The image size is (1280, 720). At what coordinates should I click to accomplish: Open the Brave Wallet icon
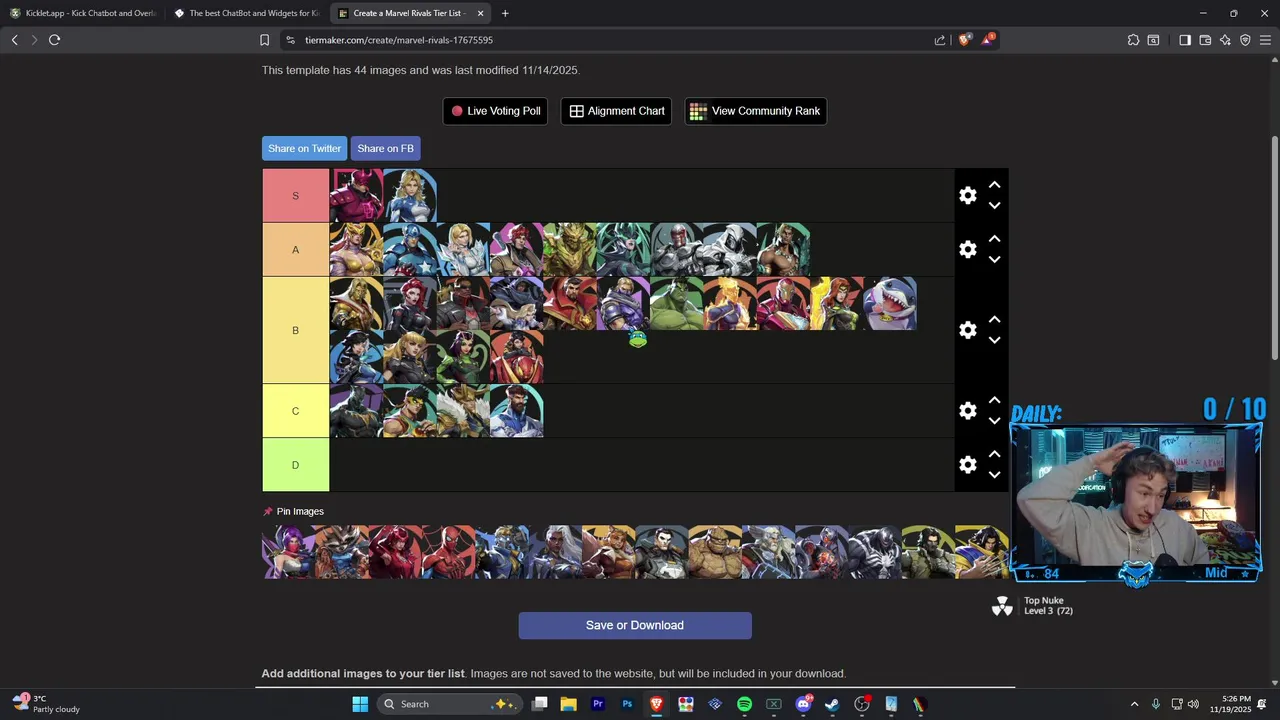tap(1205, 40)
